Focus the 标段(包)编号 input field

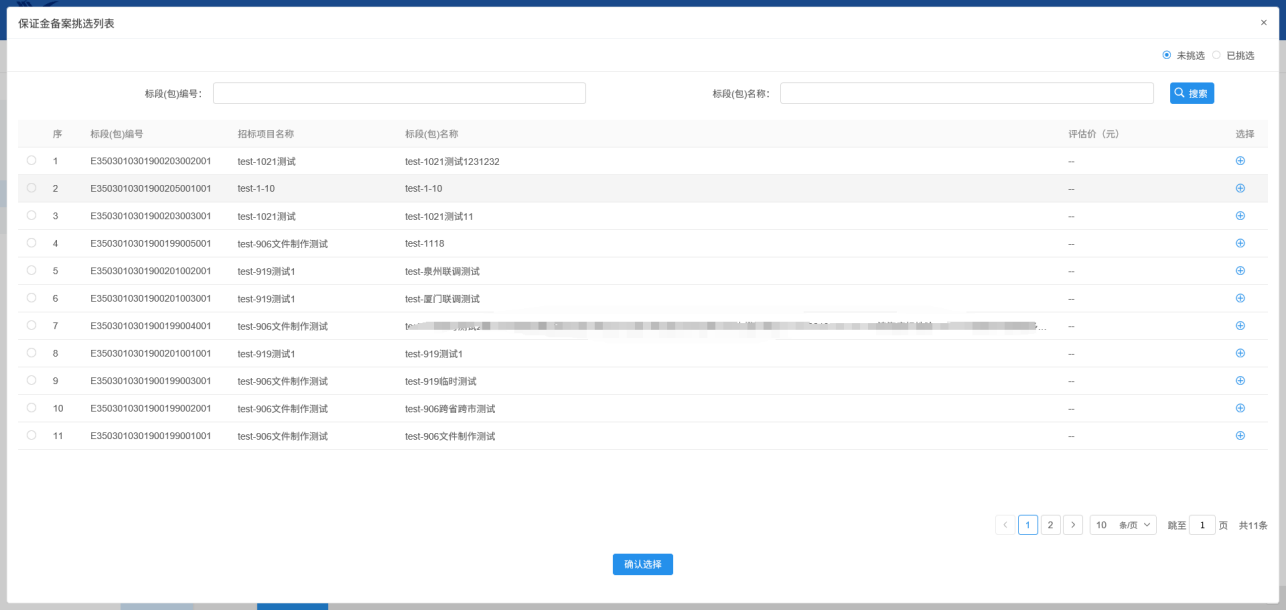399,93
